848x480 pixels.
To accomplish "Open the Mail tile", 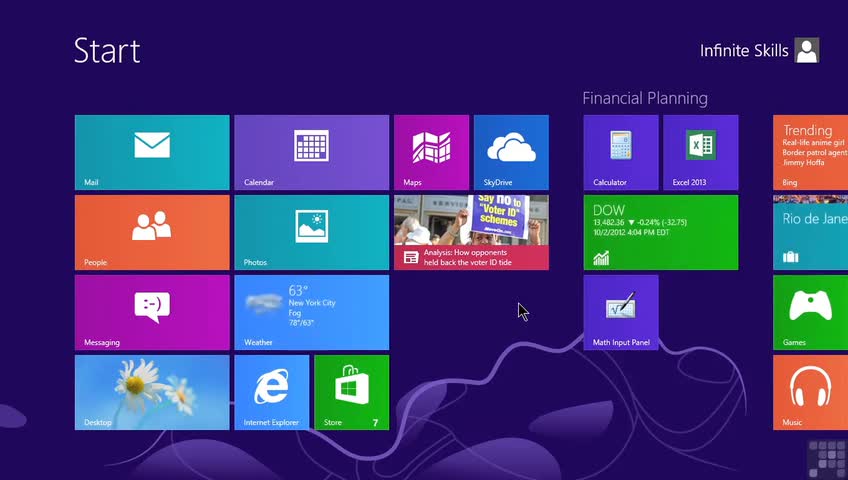I will [152, 152].
